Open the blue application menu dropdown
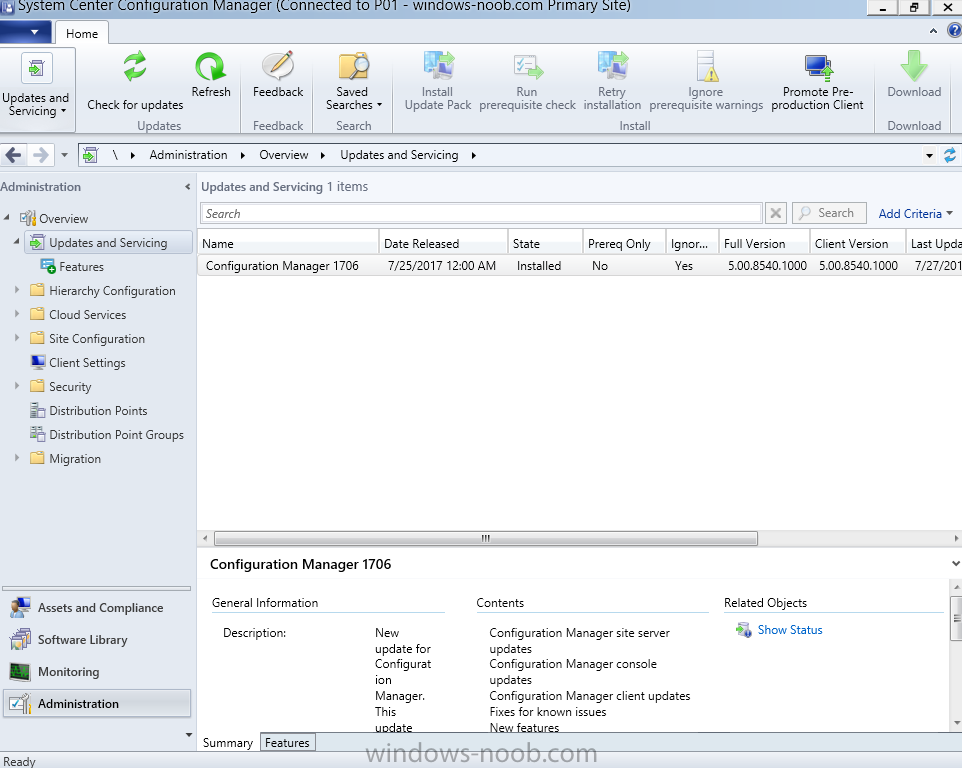Viewport: 962px width, 768px height. pos(27,32)
